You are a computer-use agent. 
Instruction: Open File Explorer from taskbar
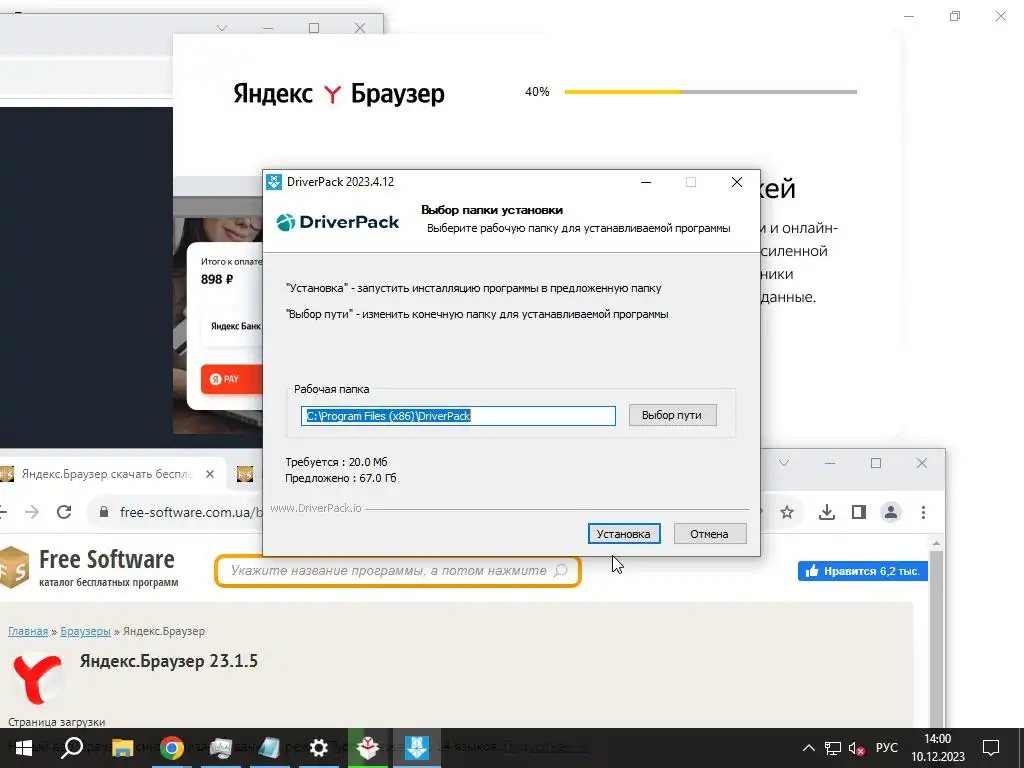click(x=122, y=748)
